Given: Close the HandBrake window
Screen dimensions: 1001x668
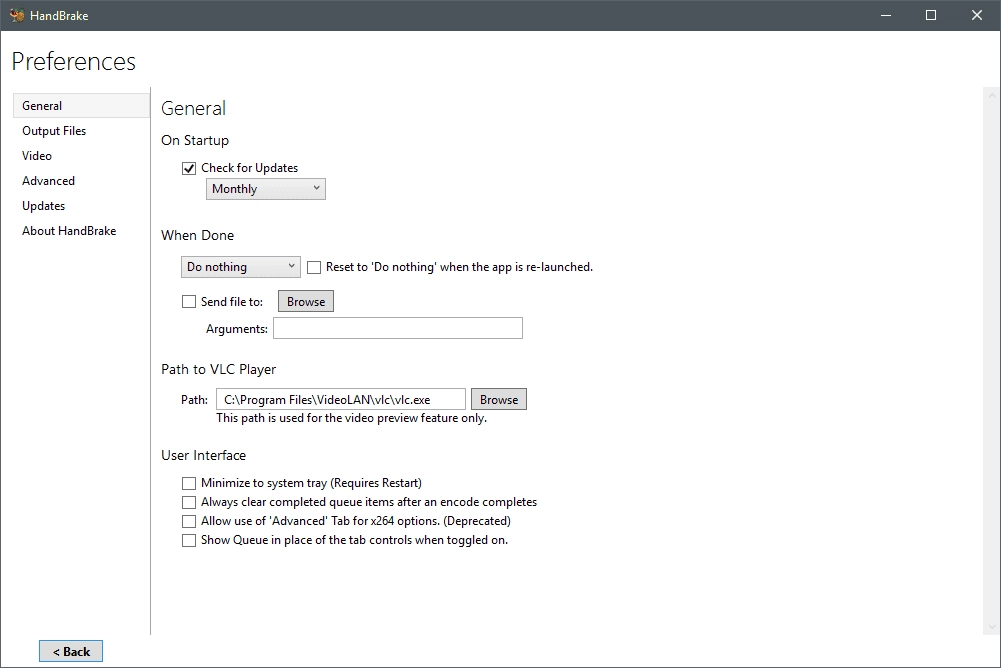Looking at the screenshot, I should click(977, 15).
